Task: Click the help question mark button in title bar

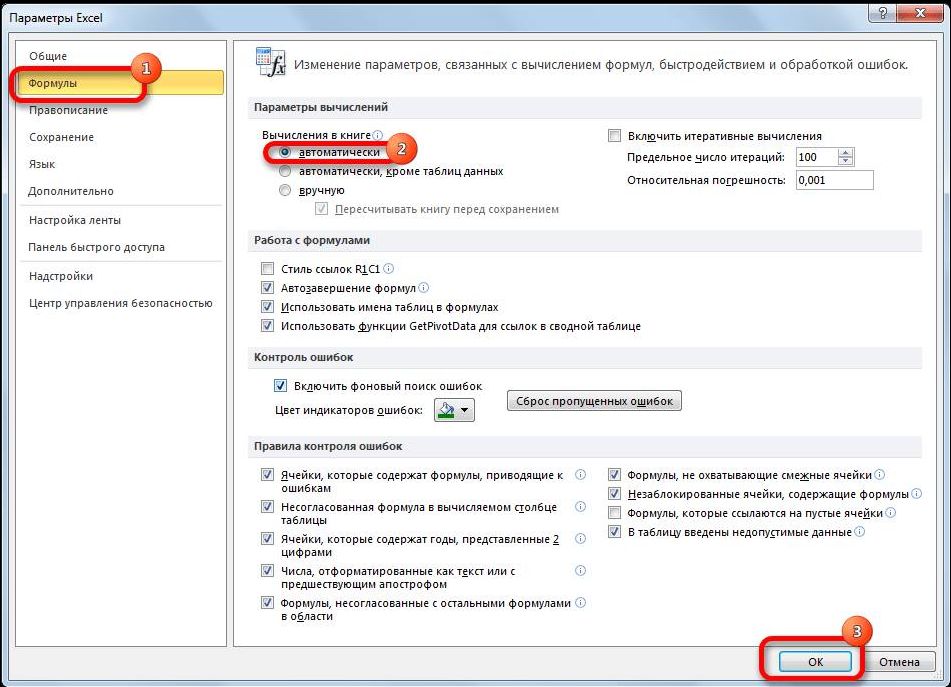Action: (883, 12)
